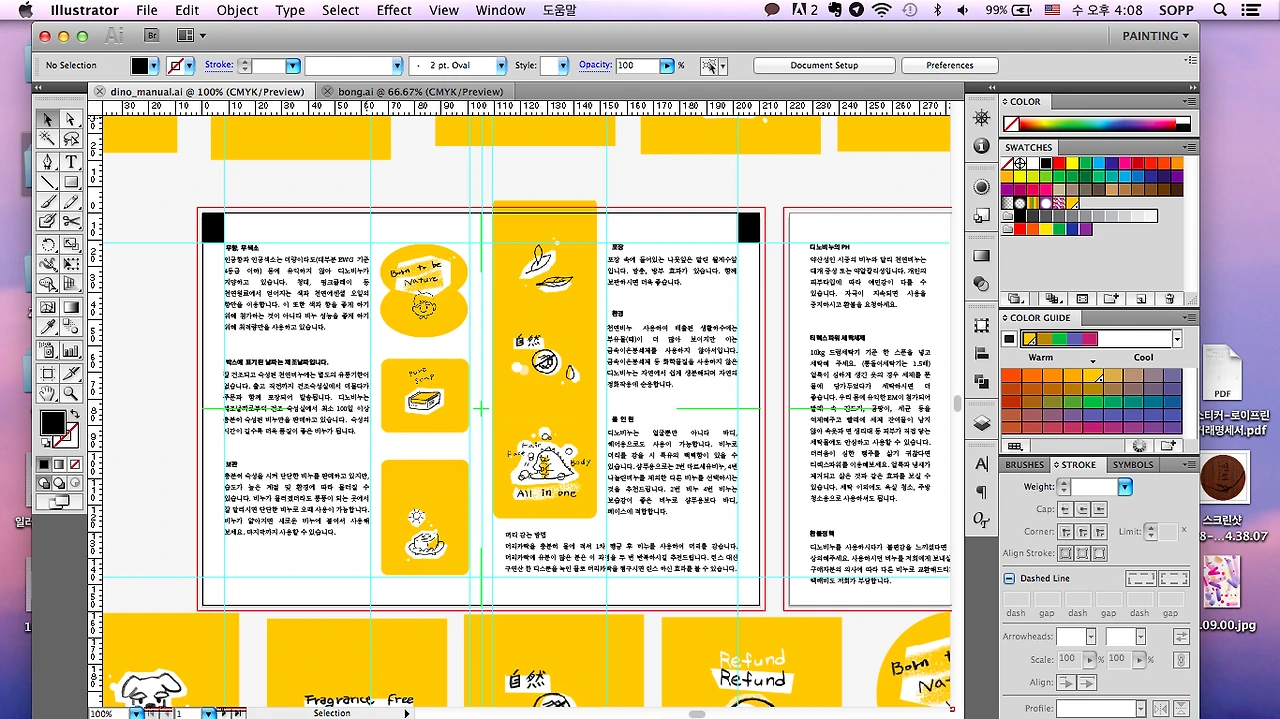Screen dimensions: 1280x719
Task: Switch to the bong.ai document tab
Action: click(420, 91)
